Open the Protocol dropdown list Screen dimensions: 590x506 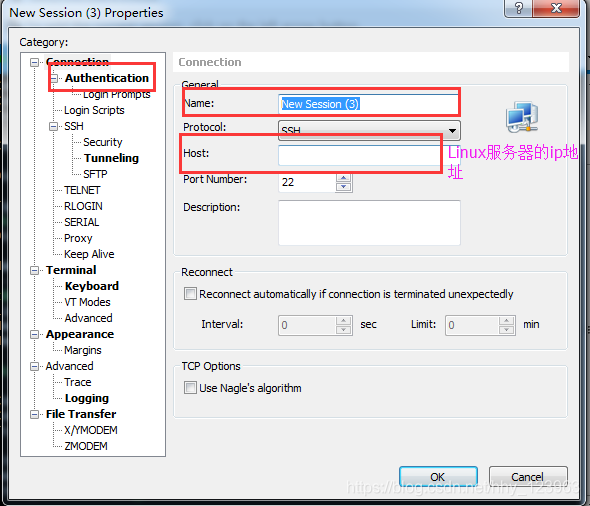(452, 131)
